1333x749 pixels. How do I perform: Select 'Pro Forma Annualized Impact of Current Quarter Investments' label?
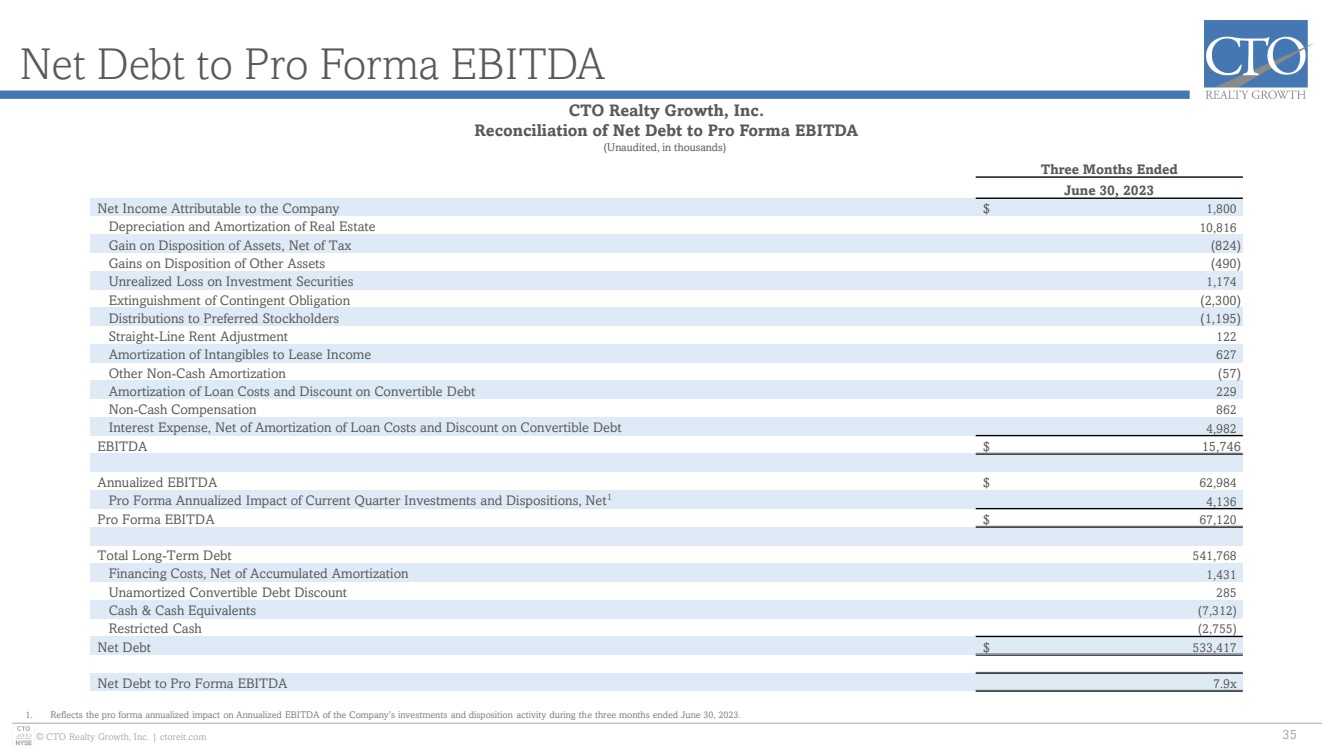pos(361,500)
